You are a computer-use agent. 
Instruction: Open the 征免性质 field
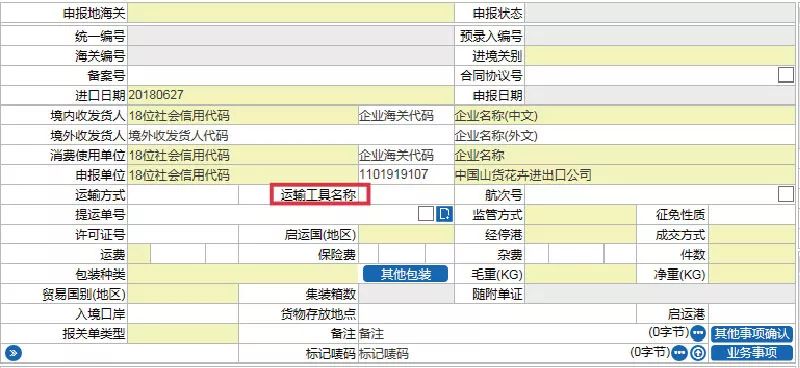tap(752, 214)
